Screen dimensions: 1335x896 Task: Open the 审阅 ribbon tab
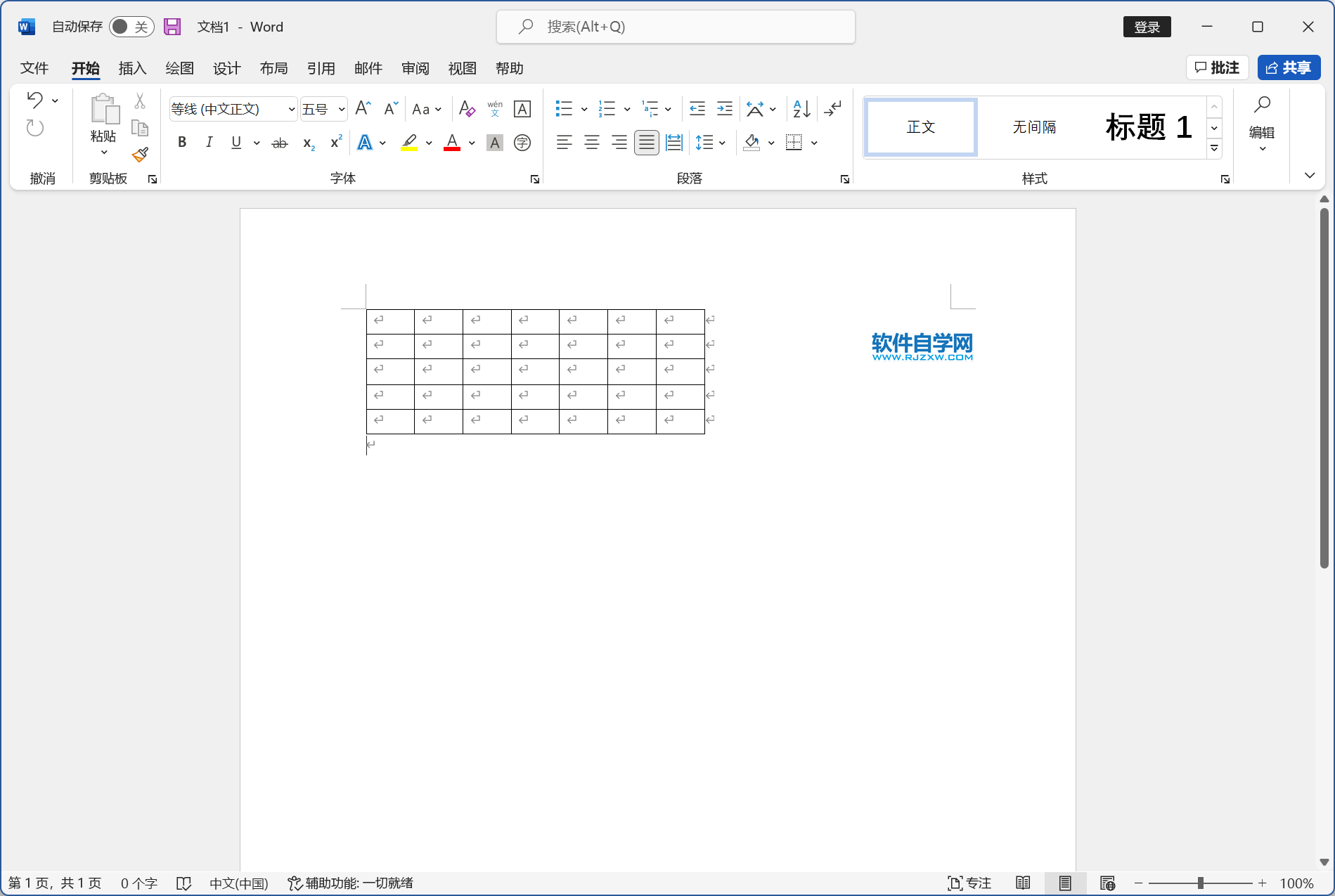(x=415, y=68)
